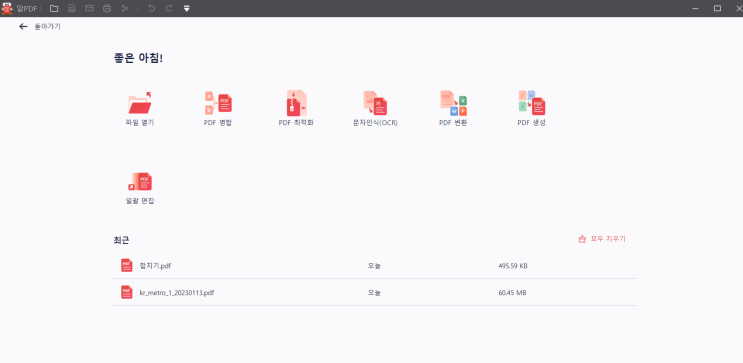
Task: Click the PDF 최적화 label
Action: tap(296, 123)
